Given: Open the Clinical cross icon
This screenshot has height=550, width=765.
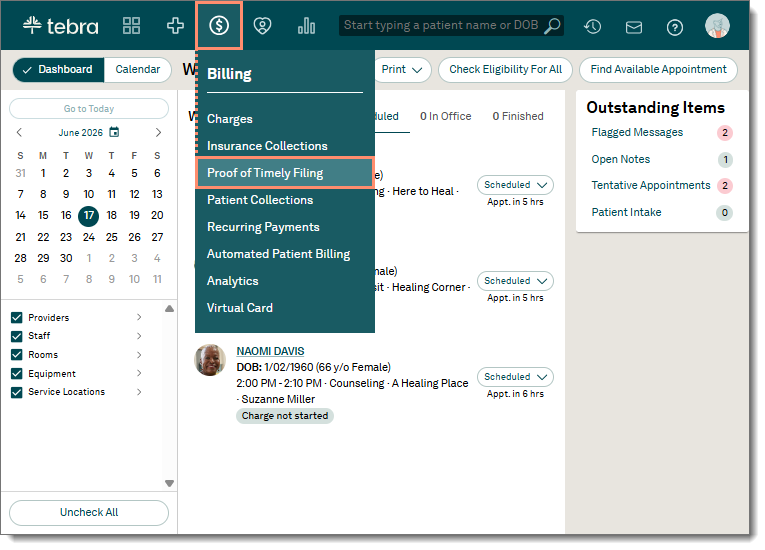Looking at the screenshot, I should coord(175,25).
